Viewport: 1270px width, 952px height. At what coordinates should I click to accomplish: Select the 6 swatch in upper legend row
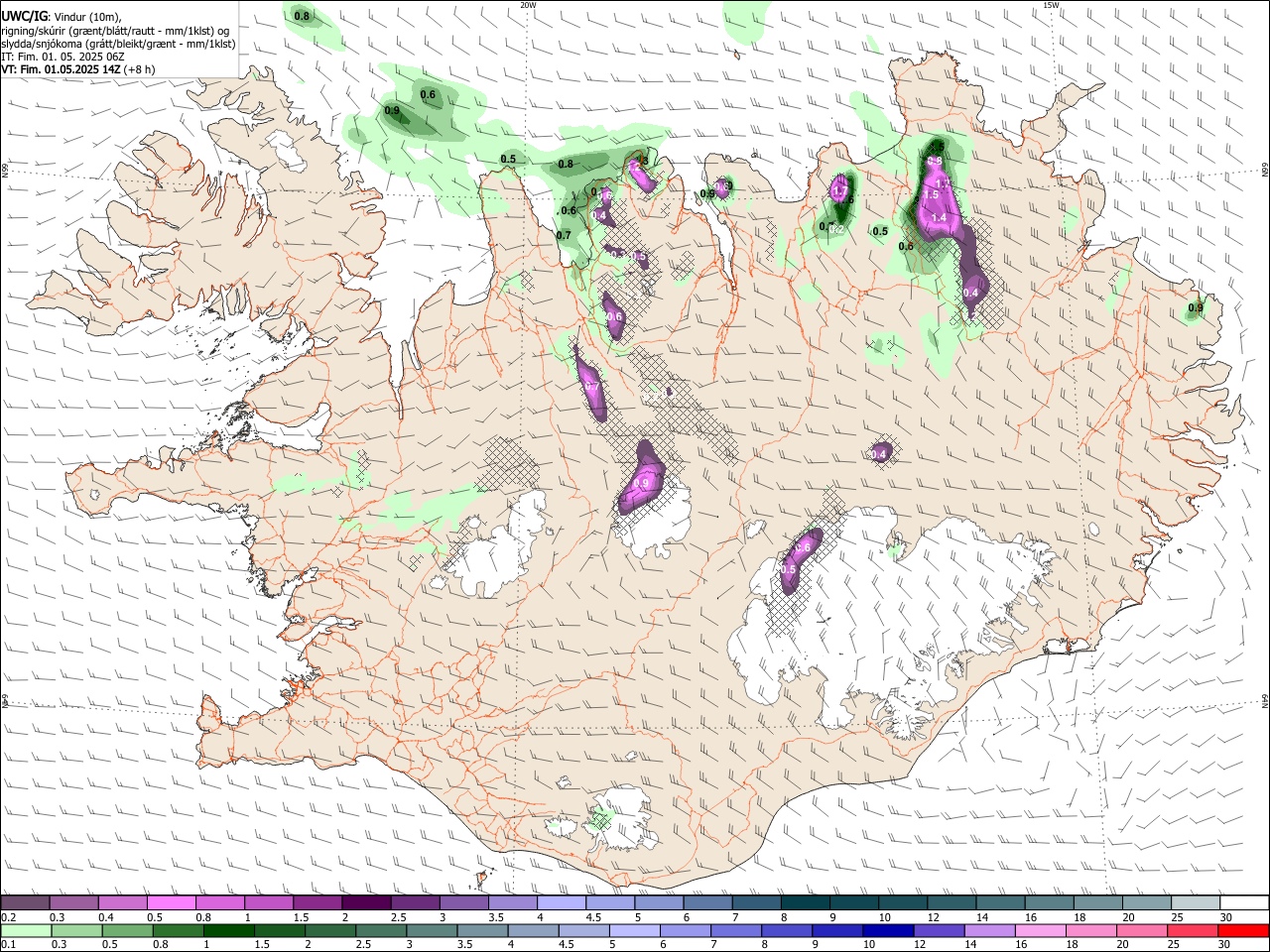click(x=708, y=902)
